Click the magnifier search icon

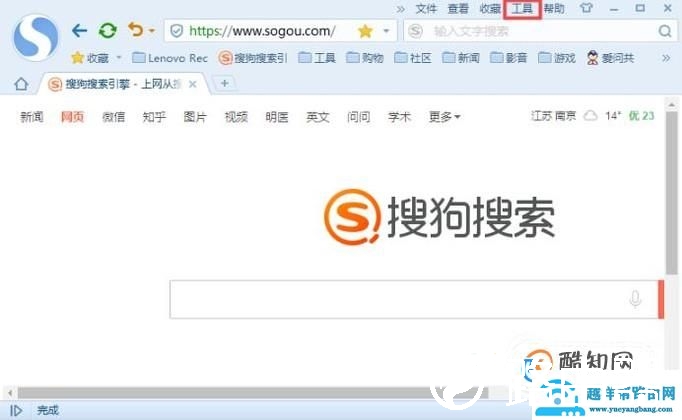[665, 31]
